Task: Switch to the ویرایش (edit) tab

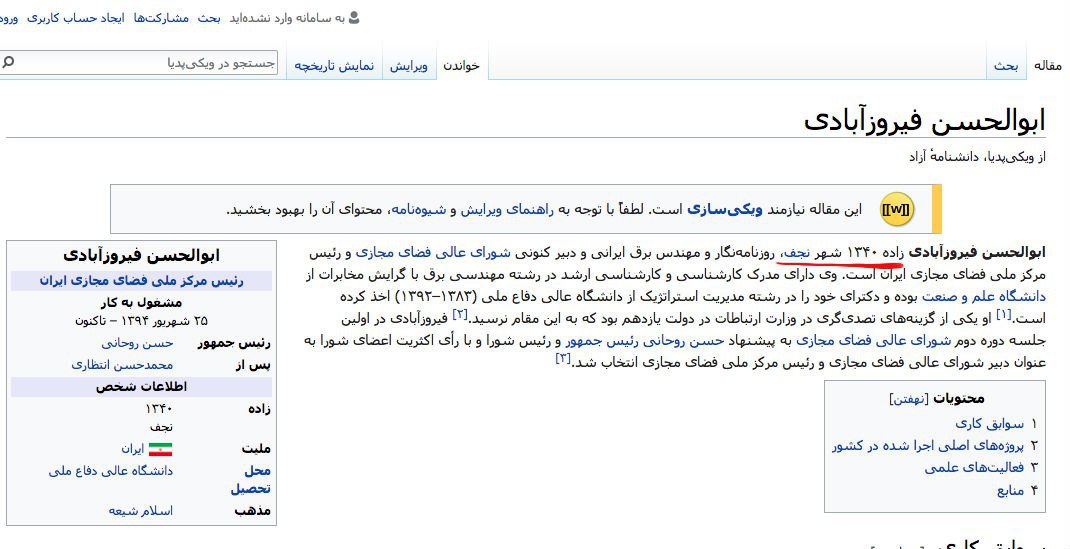Action: [408, 66]
